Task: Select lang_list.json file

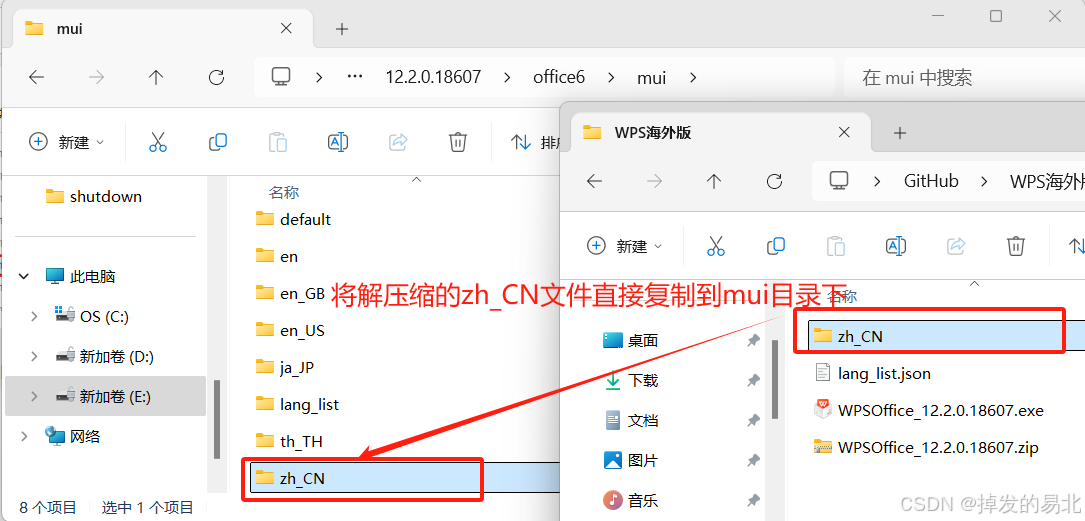Action: tap(873, 374)
